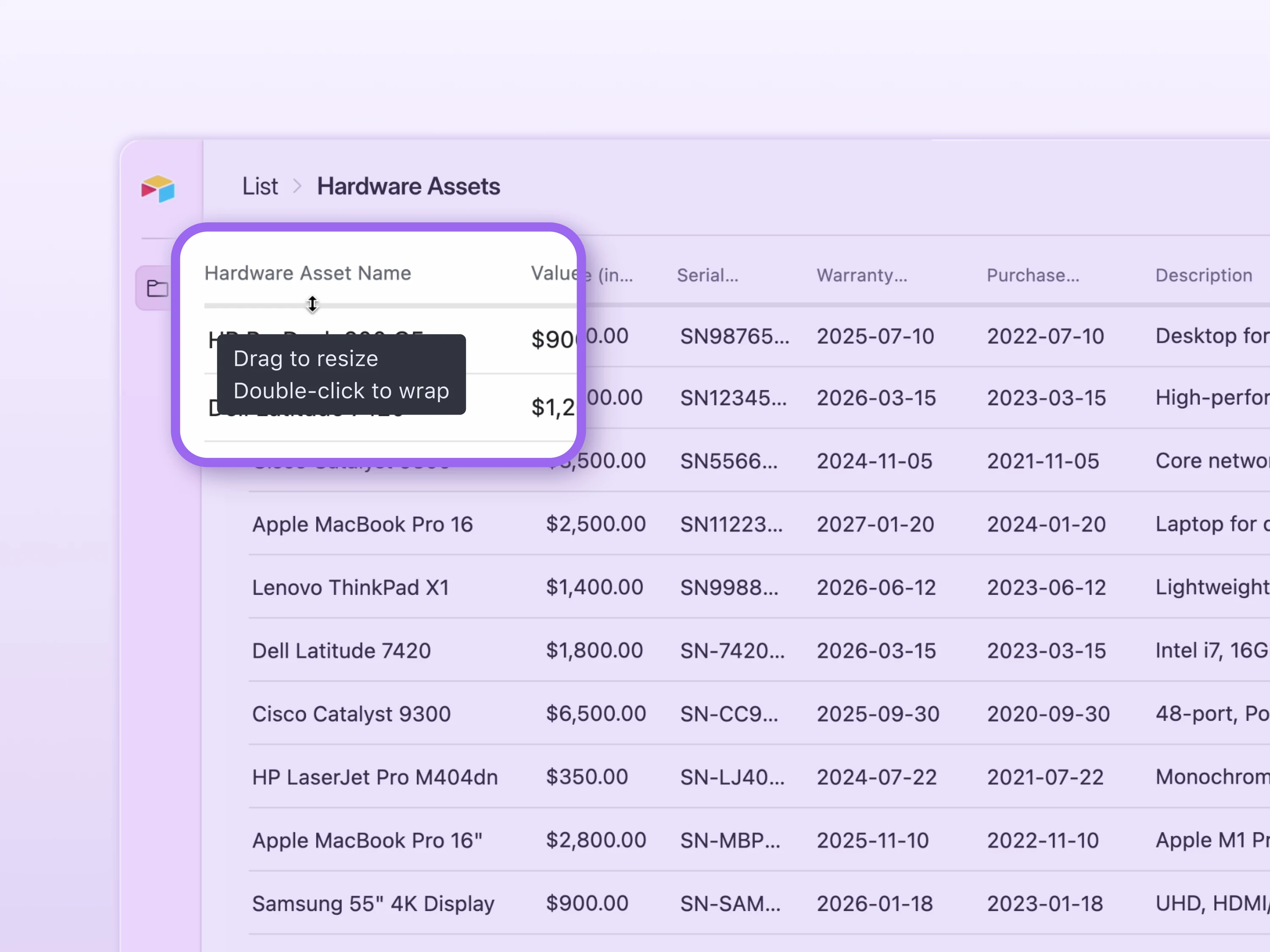Click the List breadcrumb link

260,187
